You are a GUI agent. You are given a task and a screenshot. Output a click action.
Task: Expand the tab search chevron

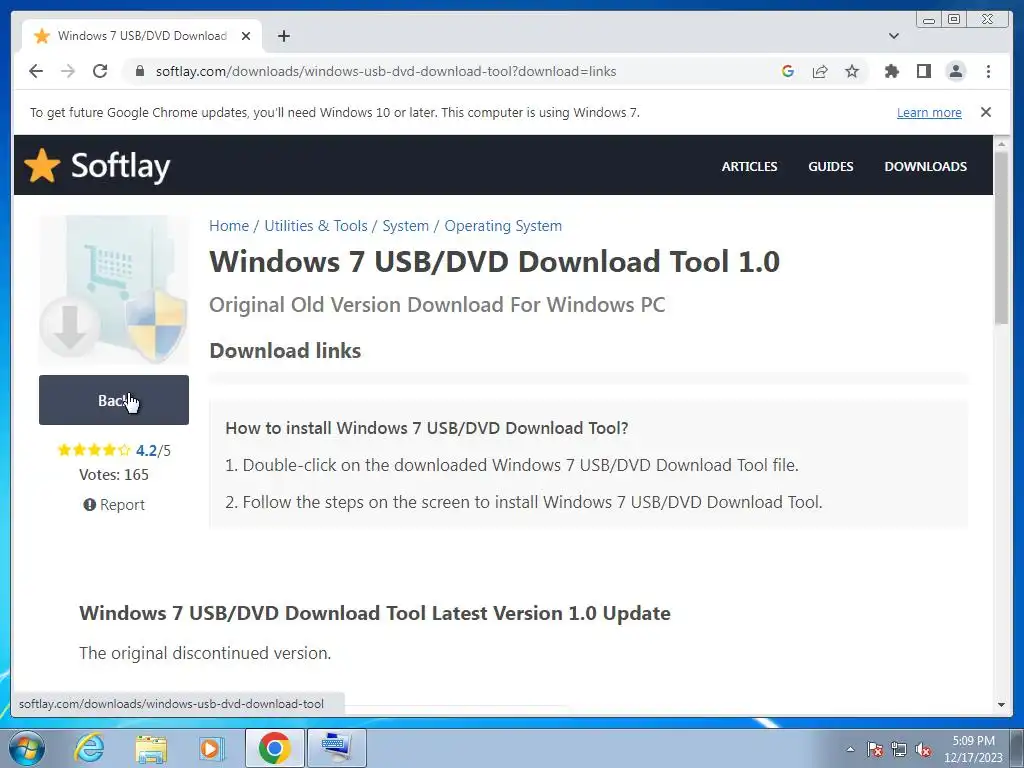(894, 36)
